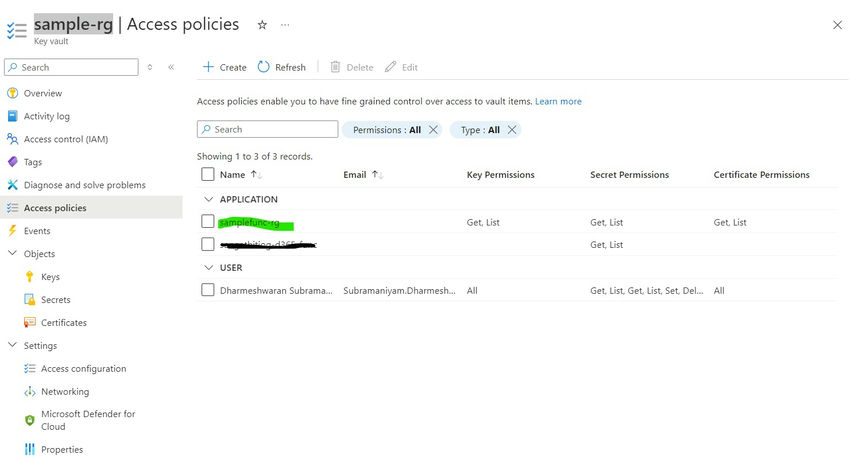Click the purple Tags icon
The image size is (850, 463).
coord(12,162)
